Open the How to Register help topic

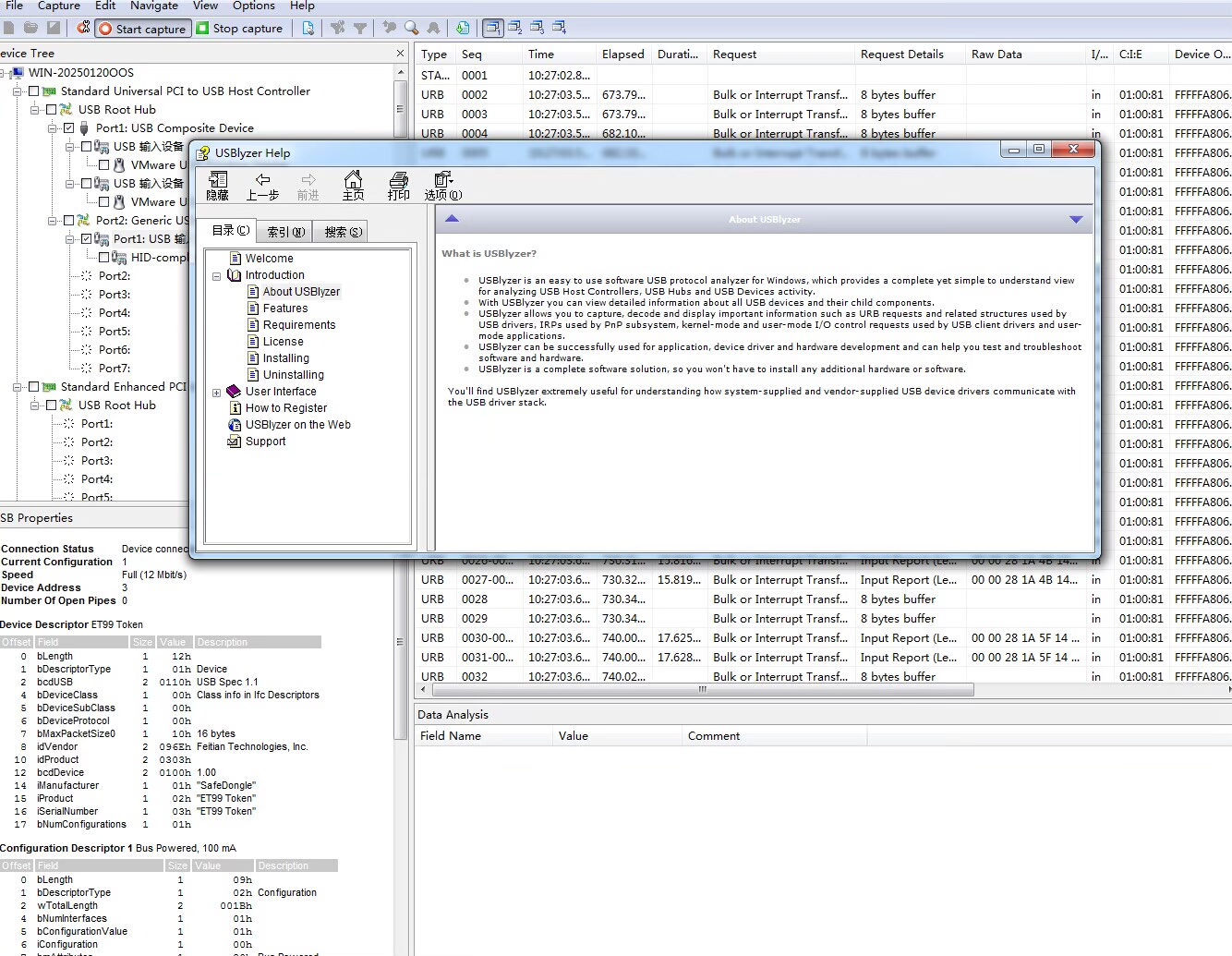click(286, 408)
